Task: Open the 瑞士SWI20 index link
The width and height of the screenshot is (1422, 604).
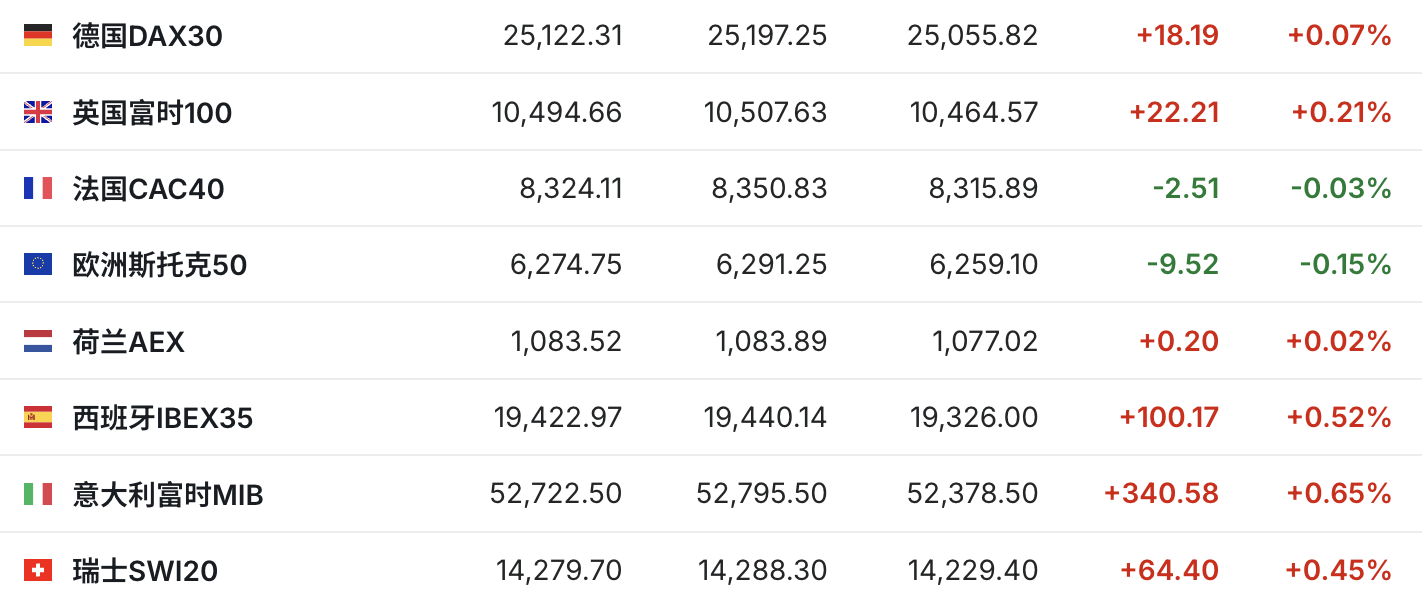Action: pyautogui.click(x=145, y=571)
